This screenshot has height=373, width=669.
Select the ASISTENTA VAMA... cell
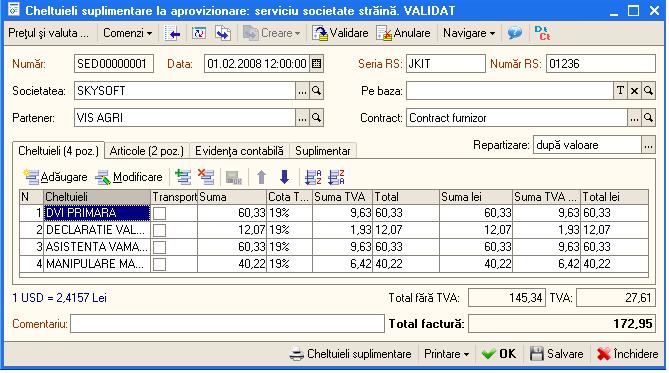(97, 247)
